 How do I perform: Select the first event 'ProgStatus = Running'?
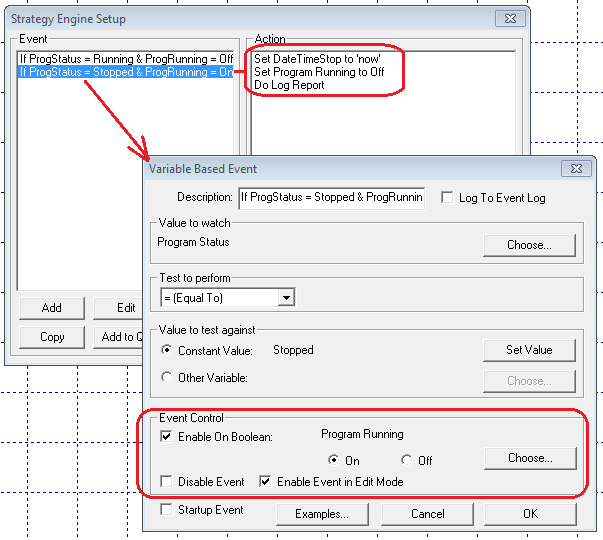pos(125,59)
